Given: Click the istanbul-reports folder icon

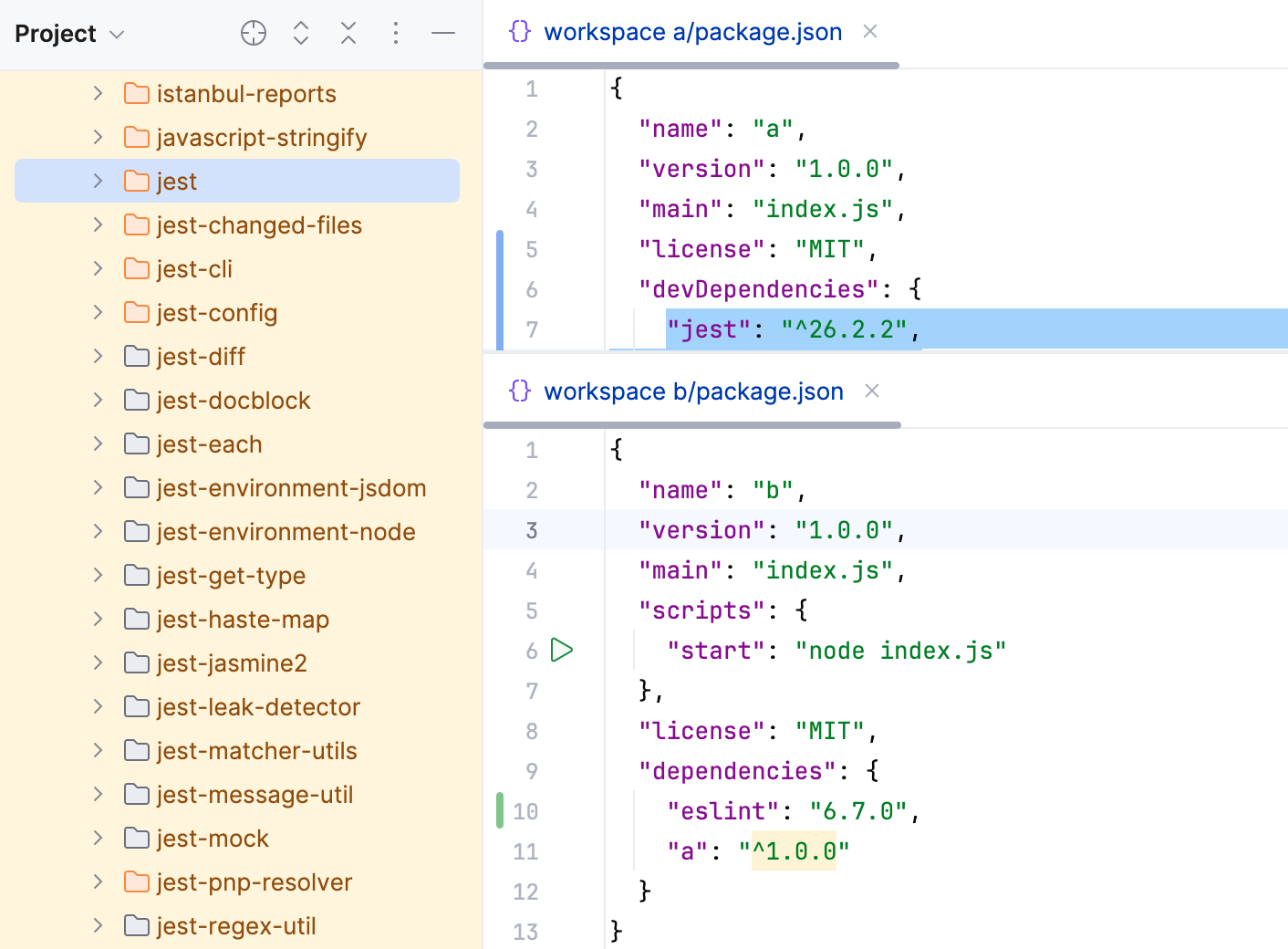Looking at the screenshot, I should (x=136, y=93).
